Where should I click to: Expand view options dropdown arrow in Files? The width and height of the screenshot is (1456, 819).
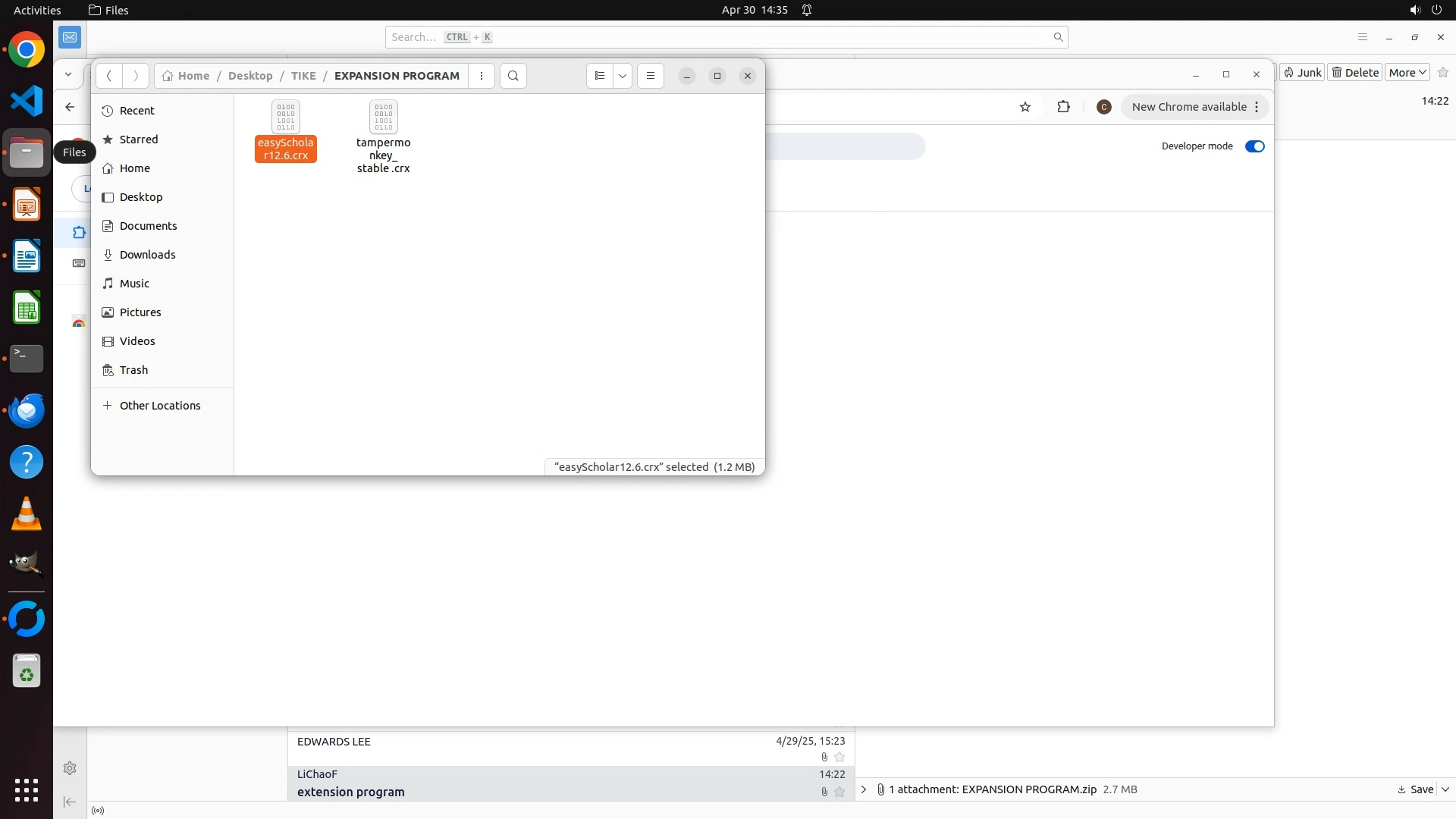pyautogui.click(x=623, y=76)
